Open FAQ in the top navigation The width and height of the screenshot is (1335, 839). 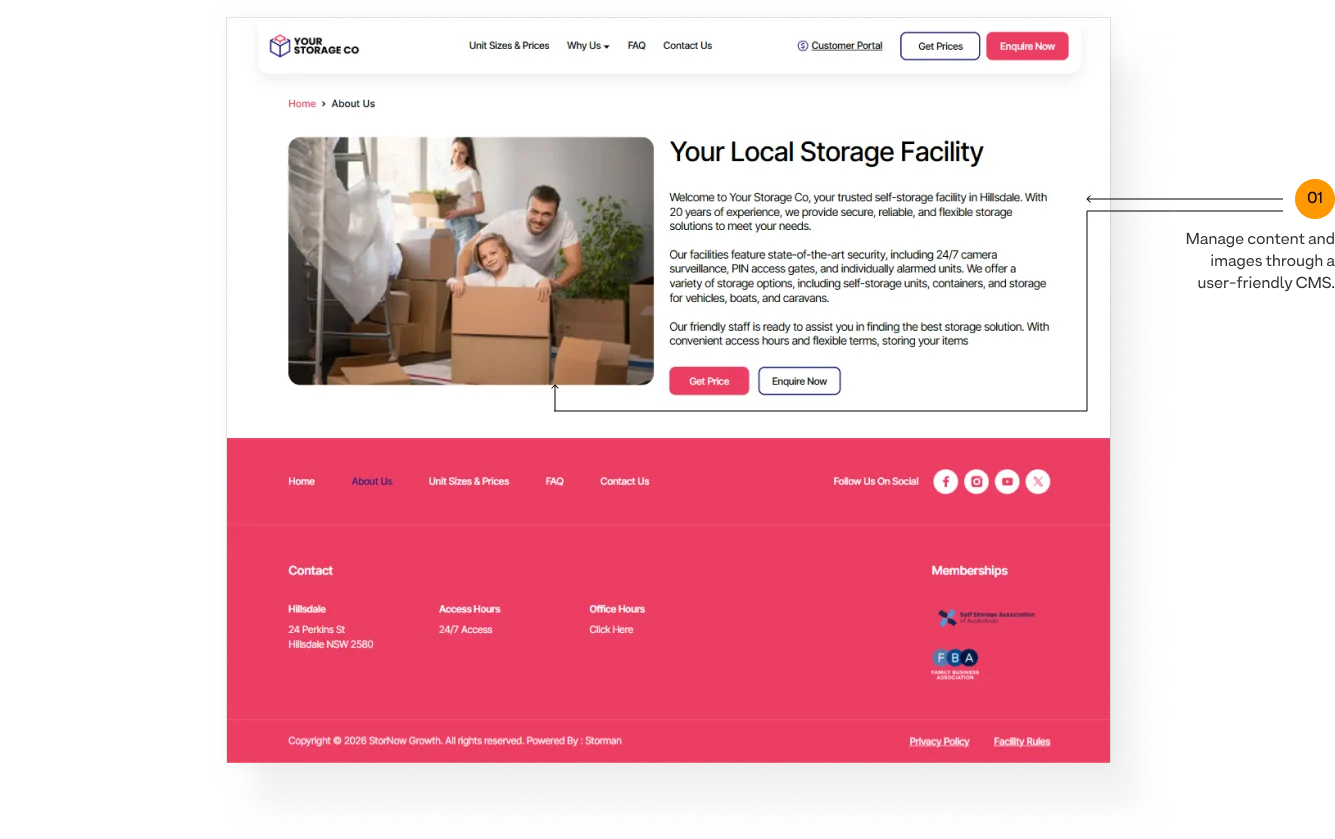(637, 46)
